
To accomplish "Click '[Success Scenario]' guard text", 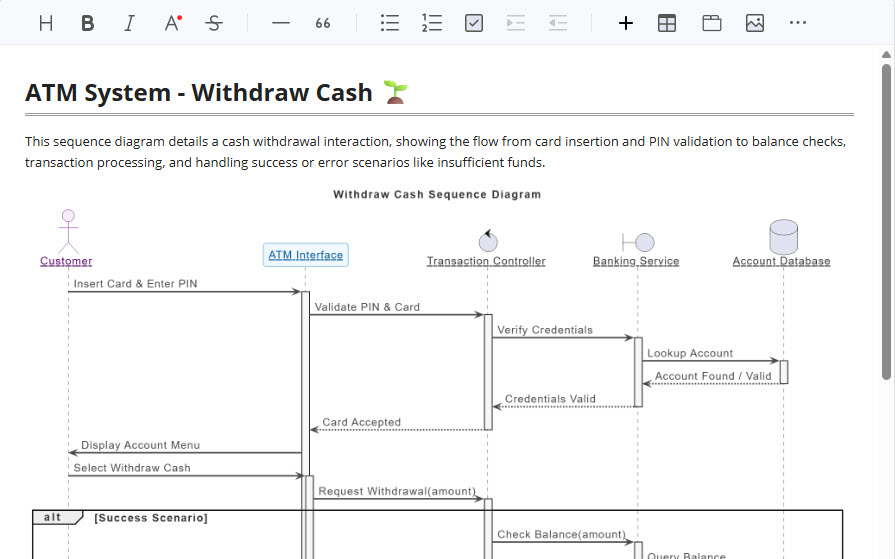I will [x=151, y=518].
